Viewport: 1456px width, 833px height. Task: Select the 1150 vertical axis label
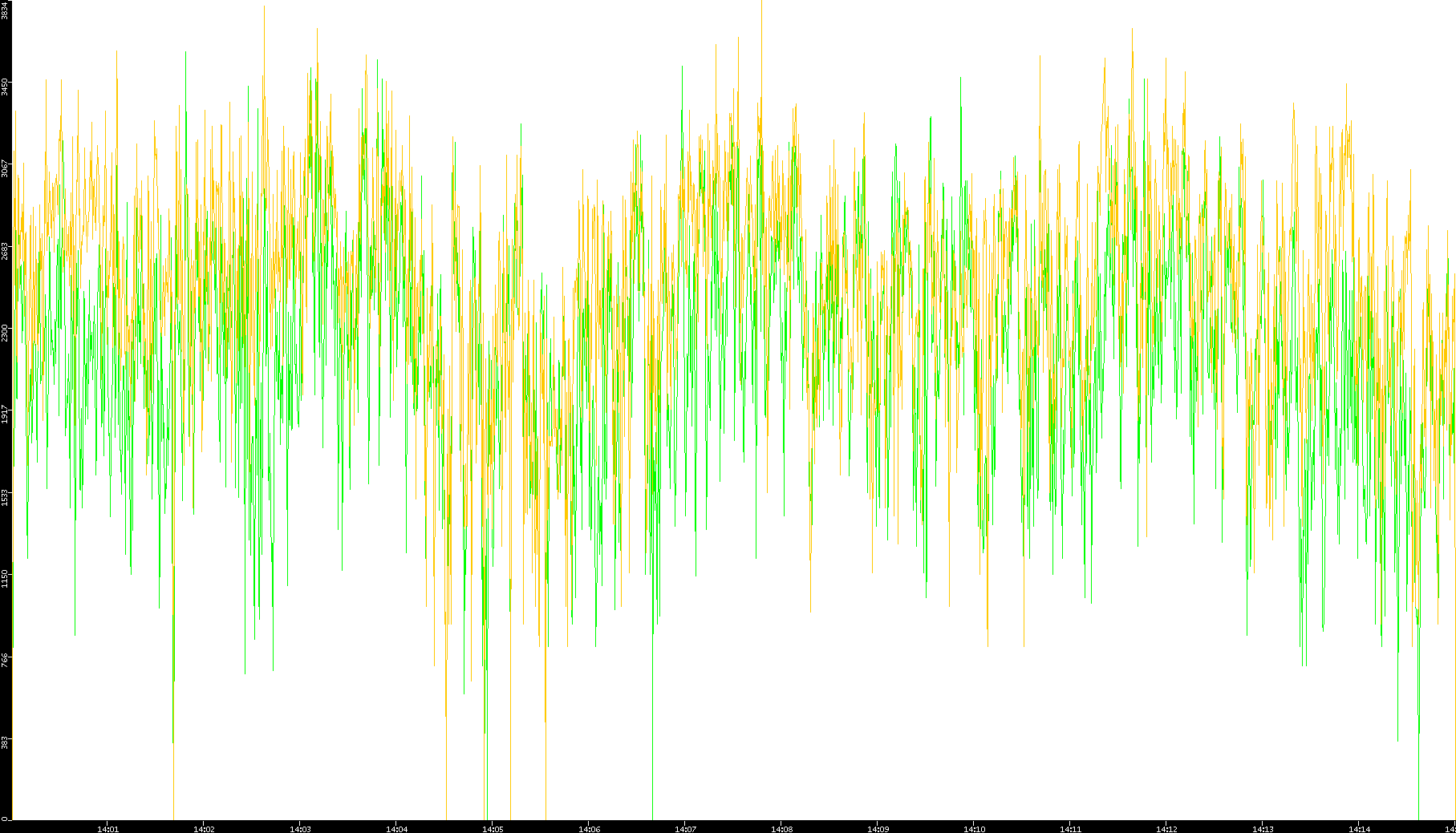tap(5, 578)
